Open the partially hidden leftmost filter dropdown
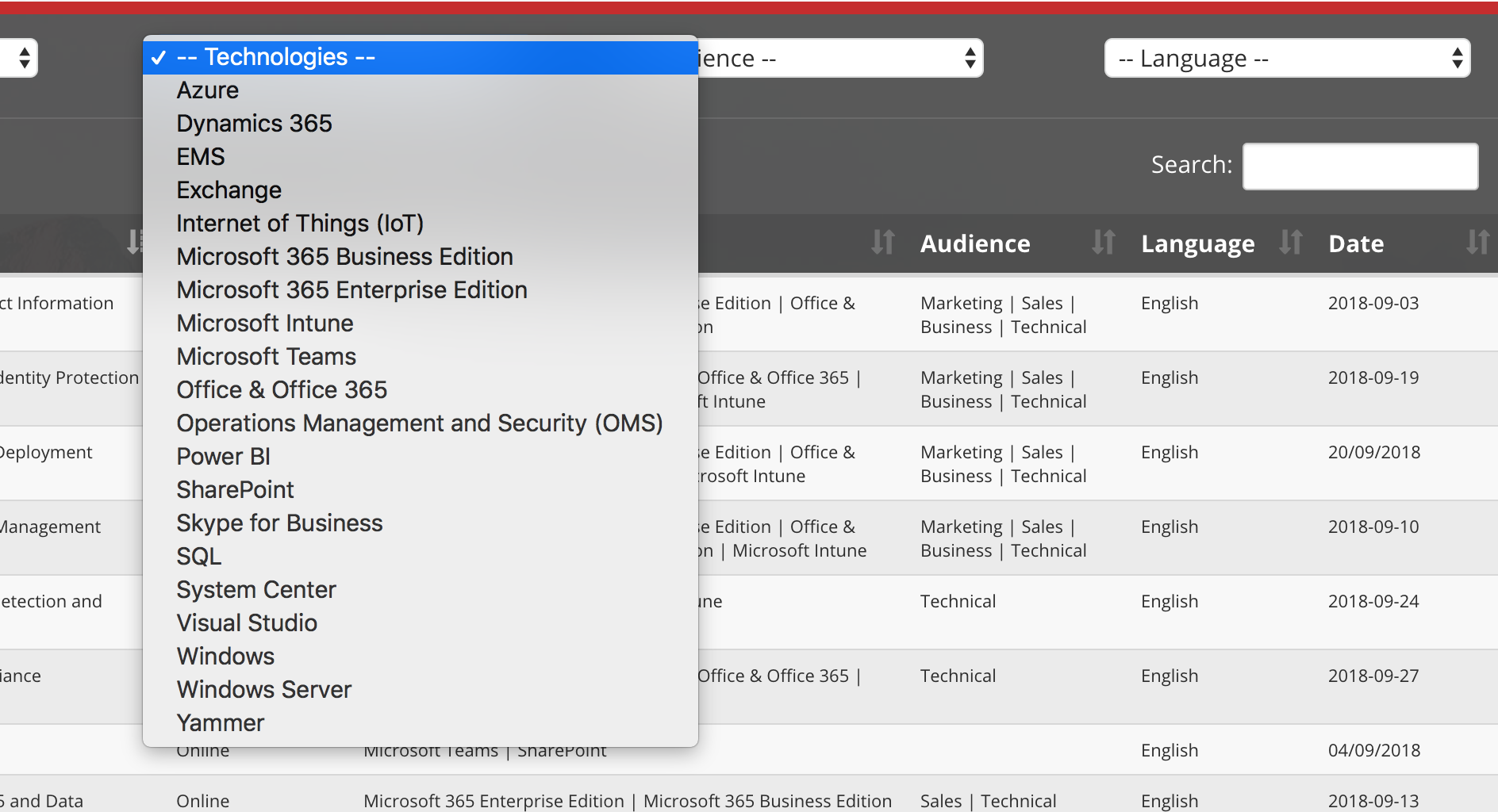This screenshot has width=1498, height=812. pyautogui.click(x=18, y=58)
